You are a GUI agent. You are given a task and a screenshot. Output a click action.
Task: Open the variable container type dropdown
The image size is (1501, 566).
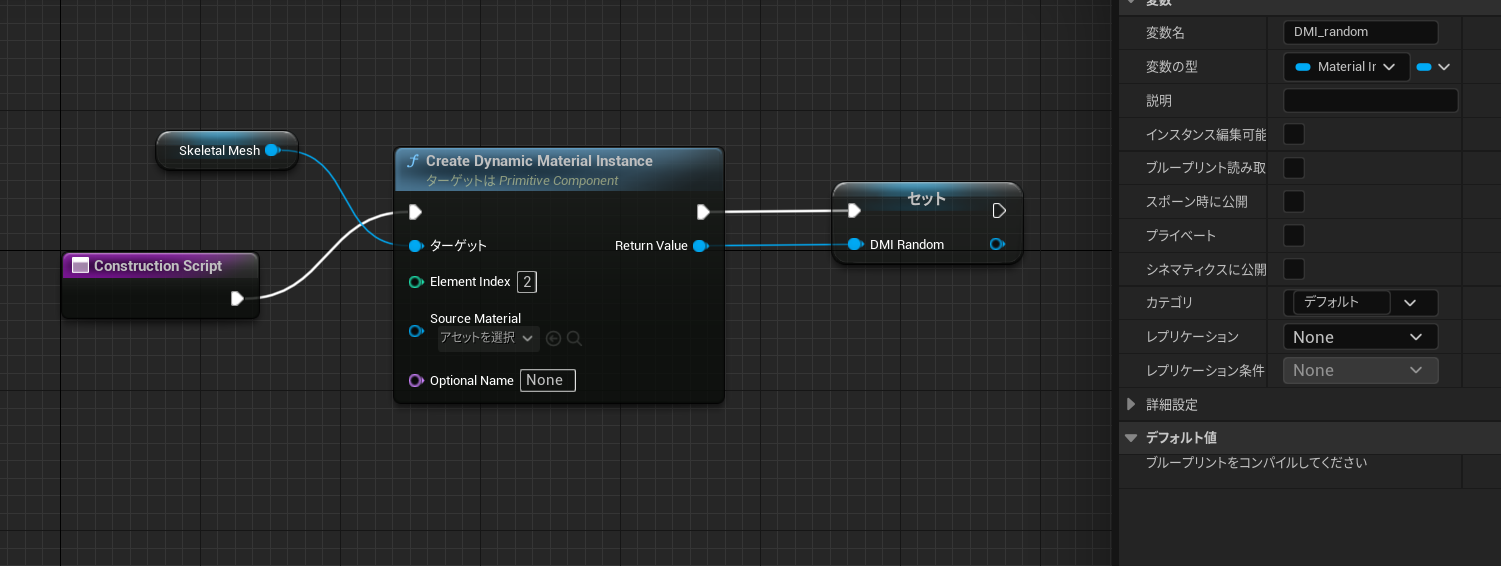1433,67
